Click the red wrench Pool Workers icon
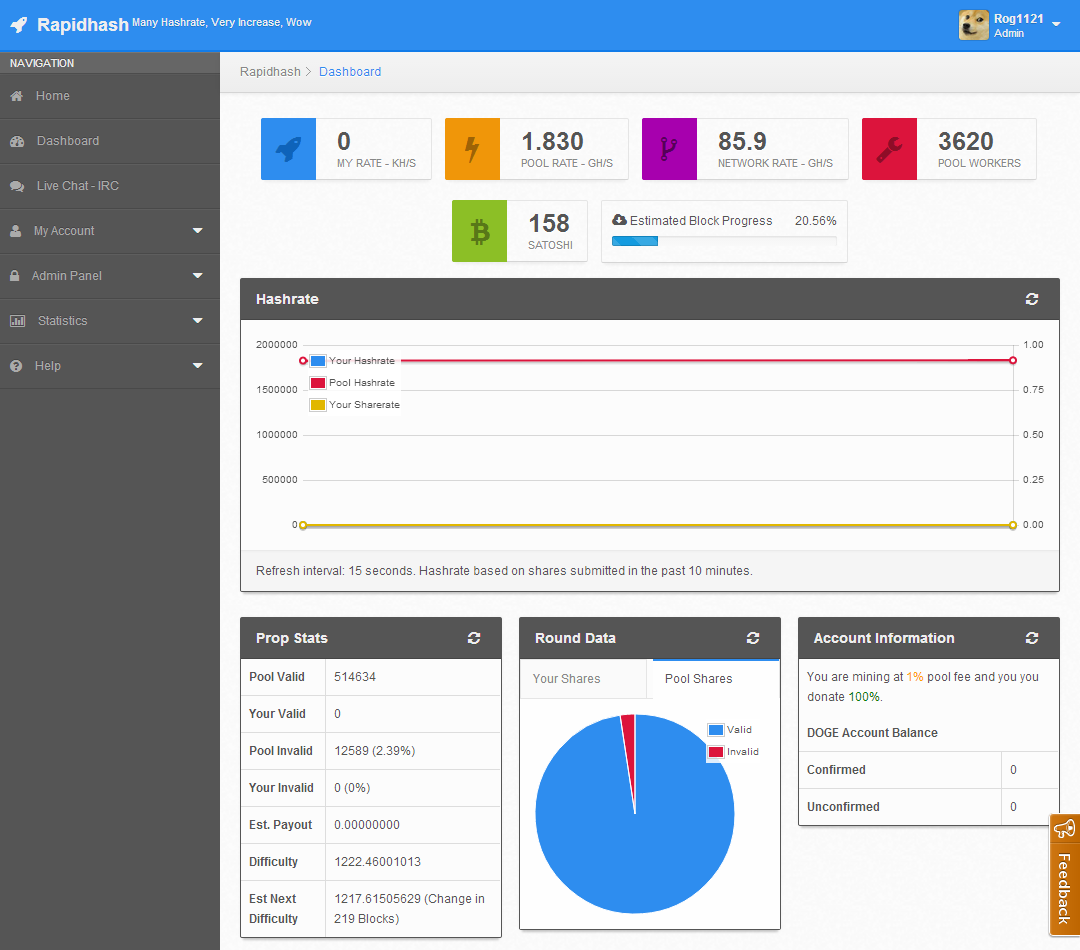The image size is (1080, 950). click(x=889, y=149)
